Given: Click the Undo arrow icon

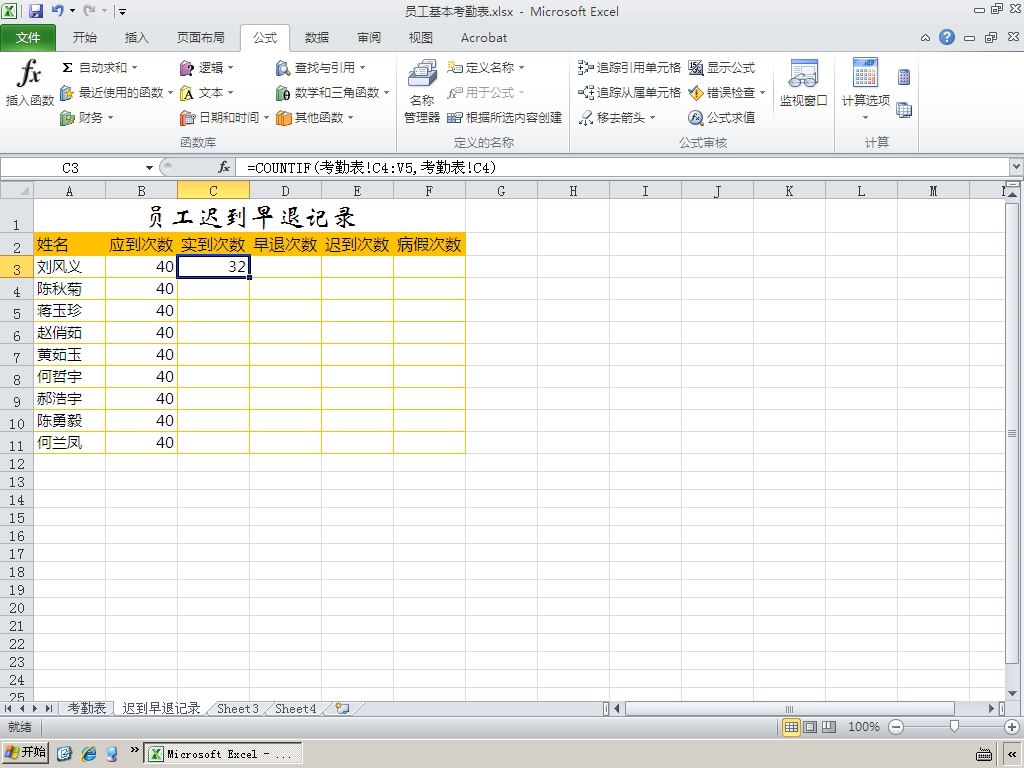Looking at the screenshot, I should click(58, 11).
